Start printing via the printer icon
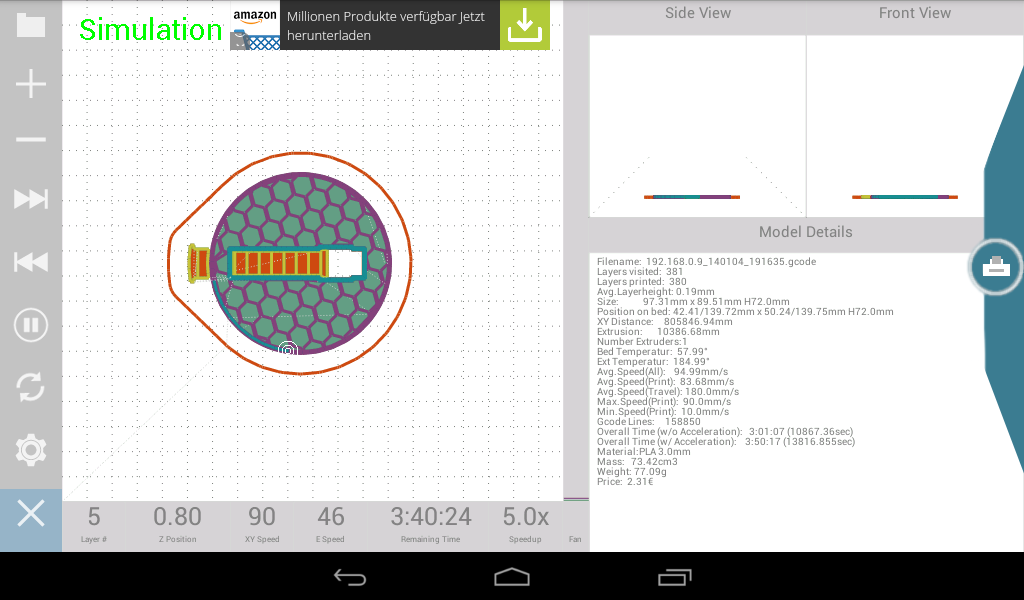 [x=994, y=267]
